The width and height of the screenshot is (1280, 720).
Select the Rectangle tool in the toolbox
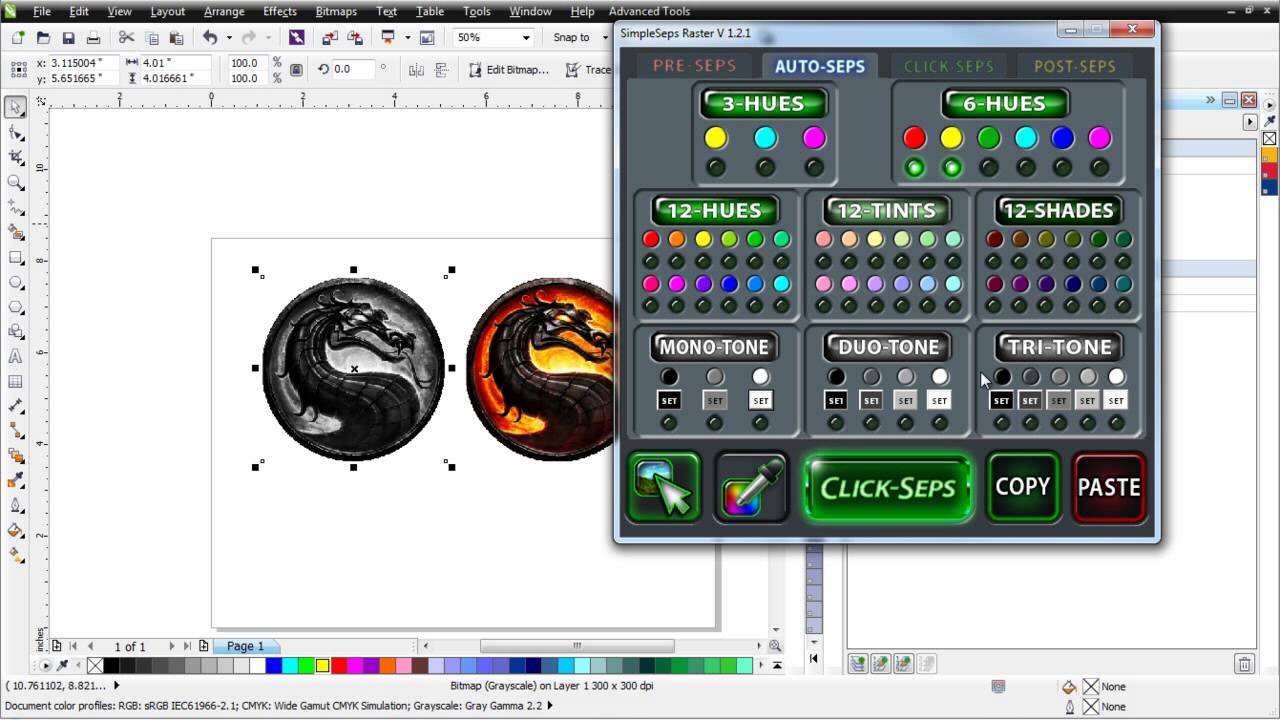point(15,257)
